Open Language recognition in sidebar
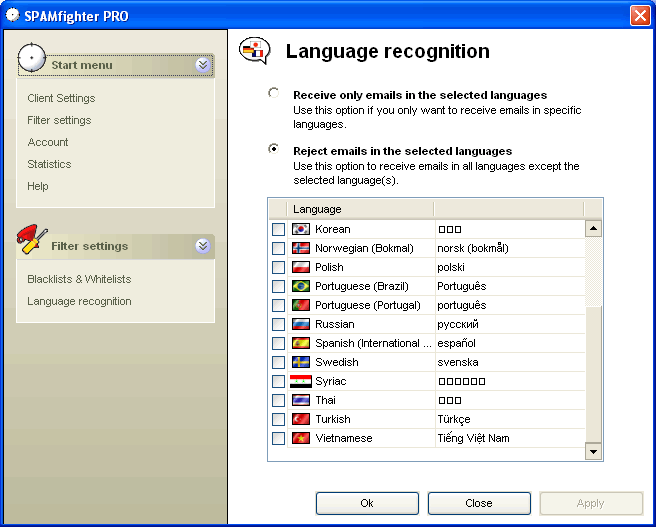 pos(79,301)
